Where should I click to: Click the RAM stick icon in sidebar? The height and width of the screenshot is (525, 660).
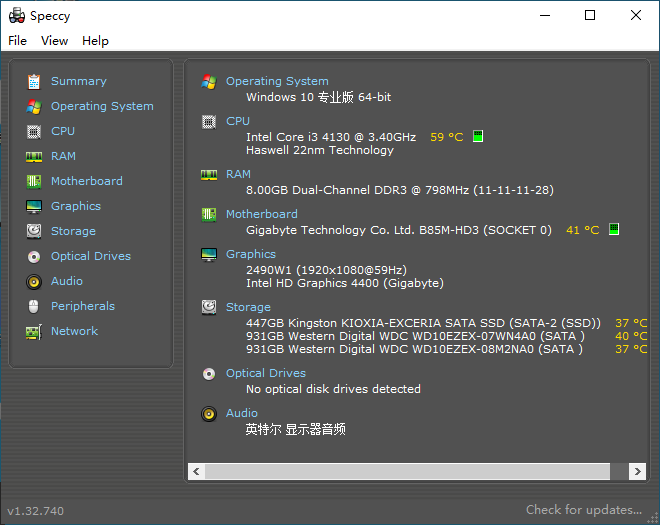[x=34, y=157]
